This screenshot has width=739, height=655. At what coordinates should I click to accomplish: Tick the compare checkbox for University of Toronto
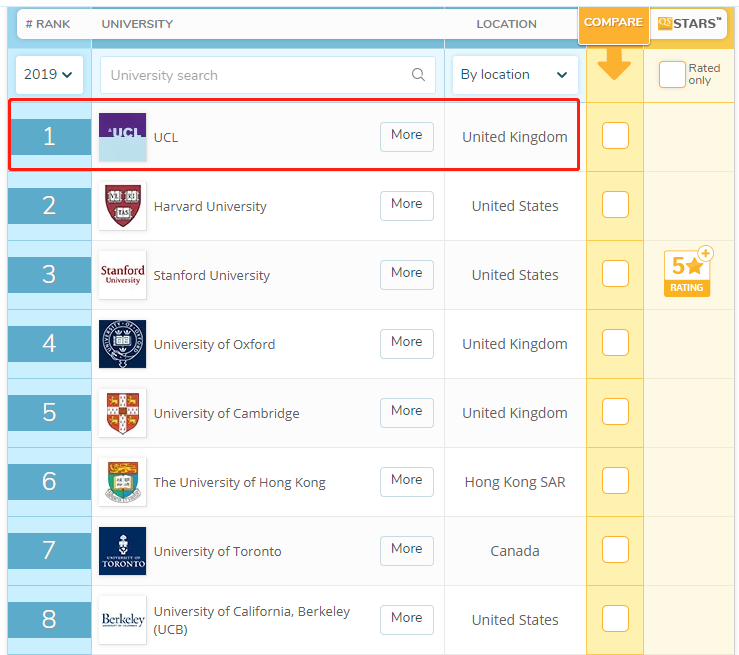pos(615,549)
